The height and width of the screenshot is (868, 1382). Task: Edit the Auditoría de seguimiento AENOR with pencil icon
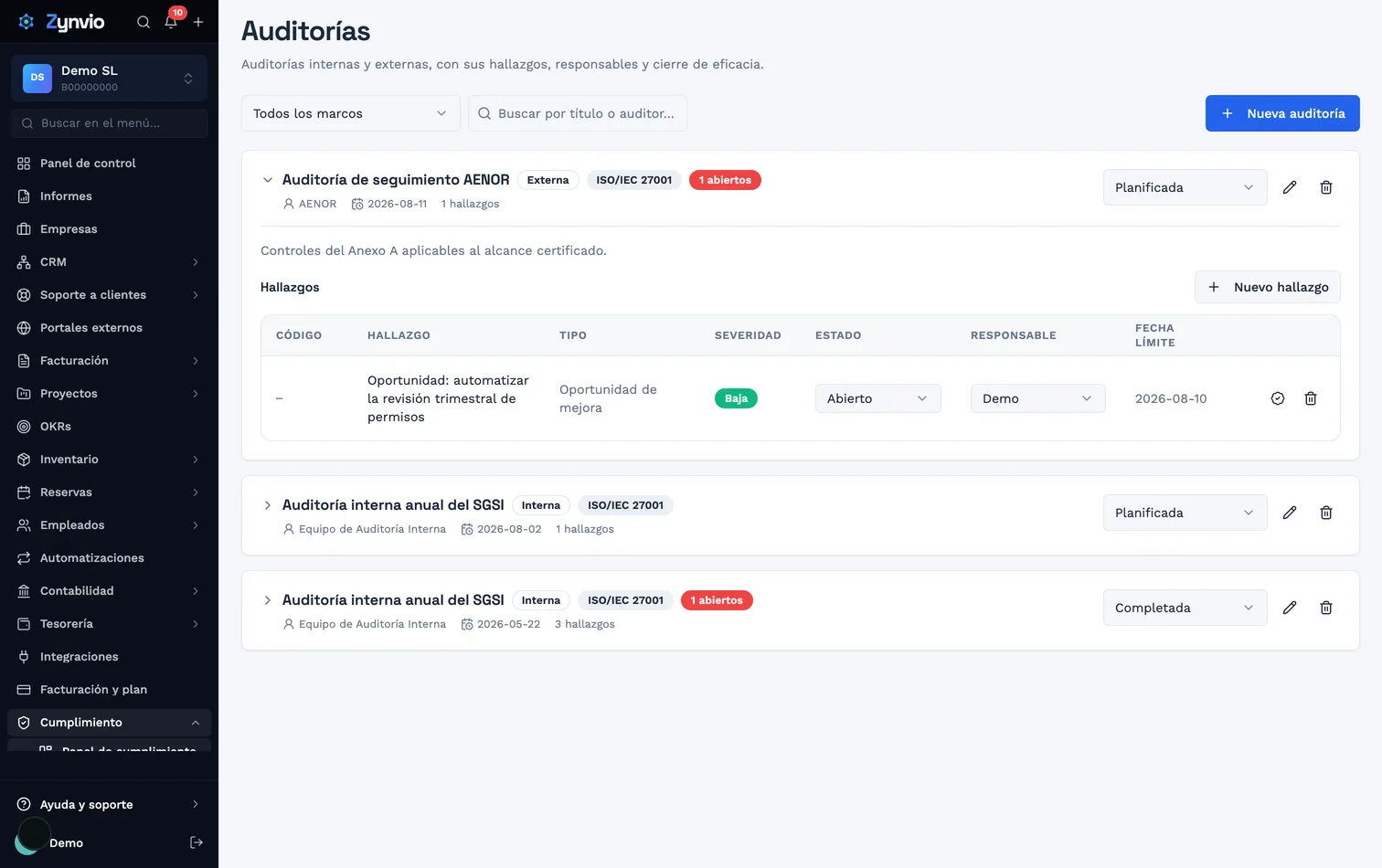(1290, 187)
